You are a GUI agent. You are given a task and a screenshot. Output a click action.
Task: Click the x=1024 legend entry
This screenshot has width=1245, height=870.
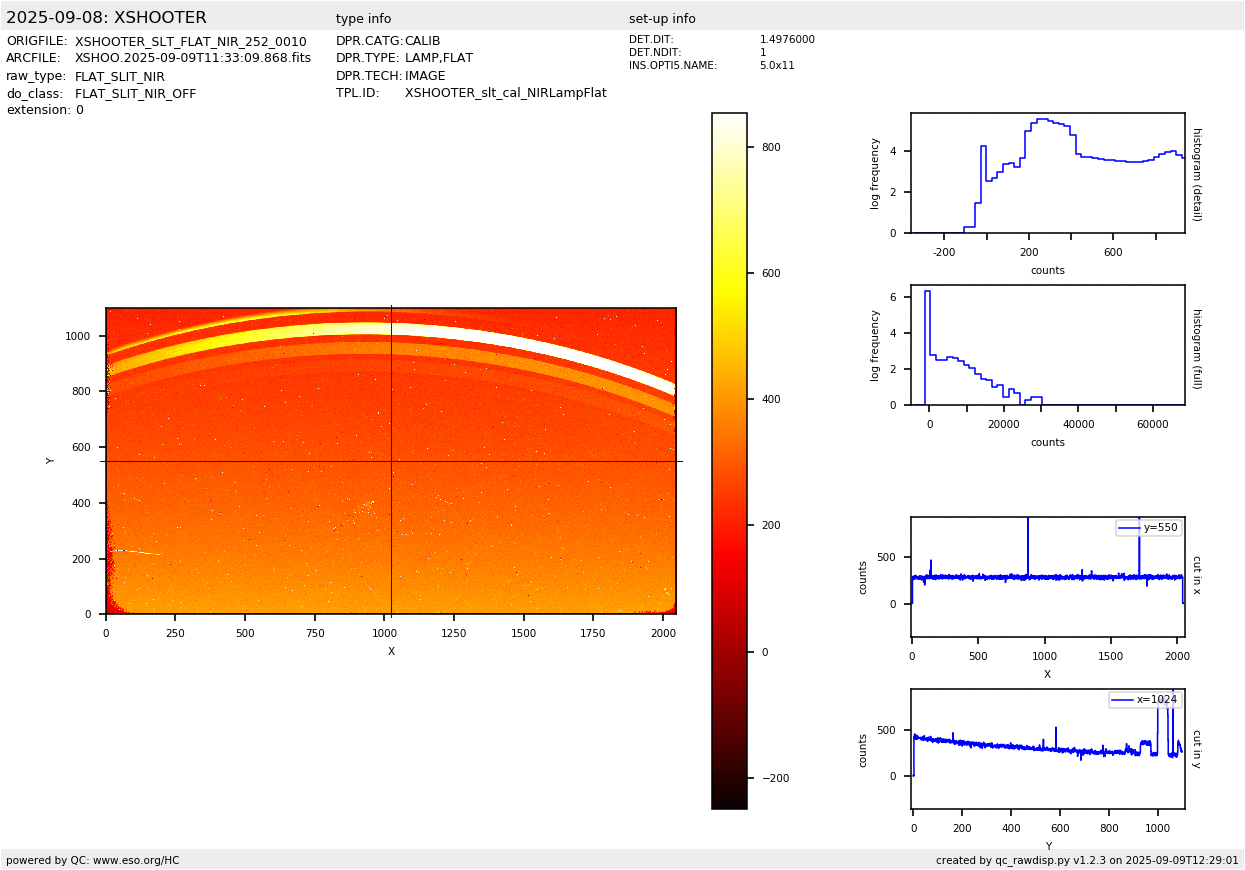click(1145, 700)
